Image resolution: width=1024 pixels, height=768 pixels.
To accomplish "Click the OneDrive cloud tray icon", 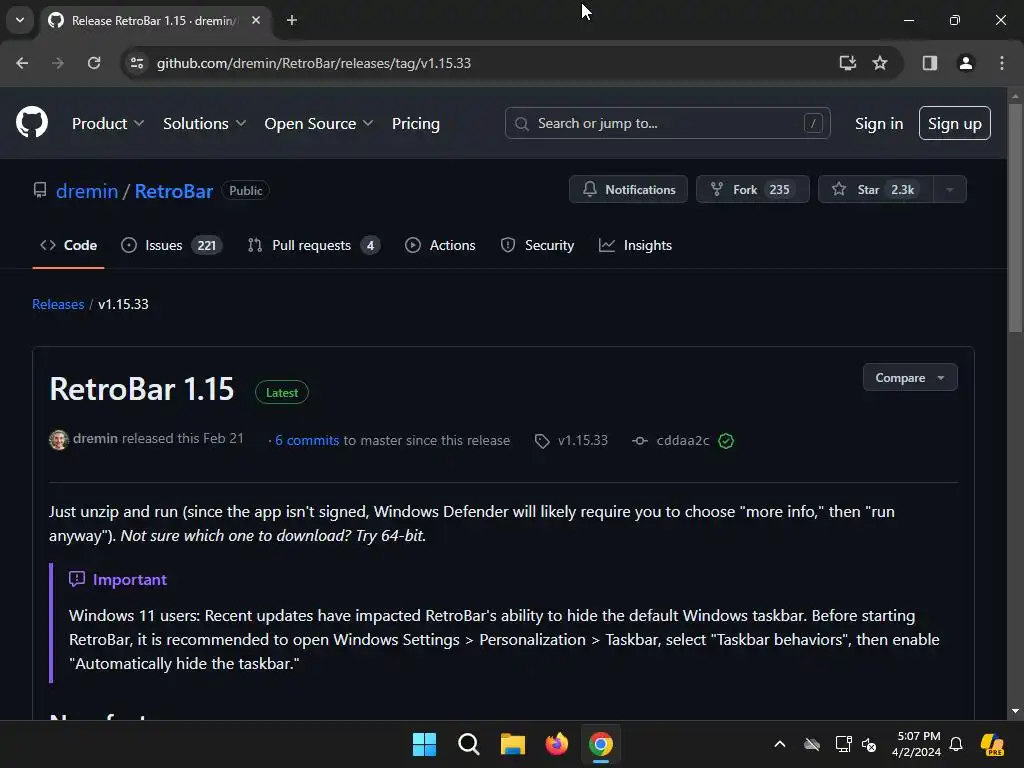I will [812, 744].
